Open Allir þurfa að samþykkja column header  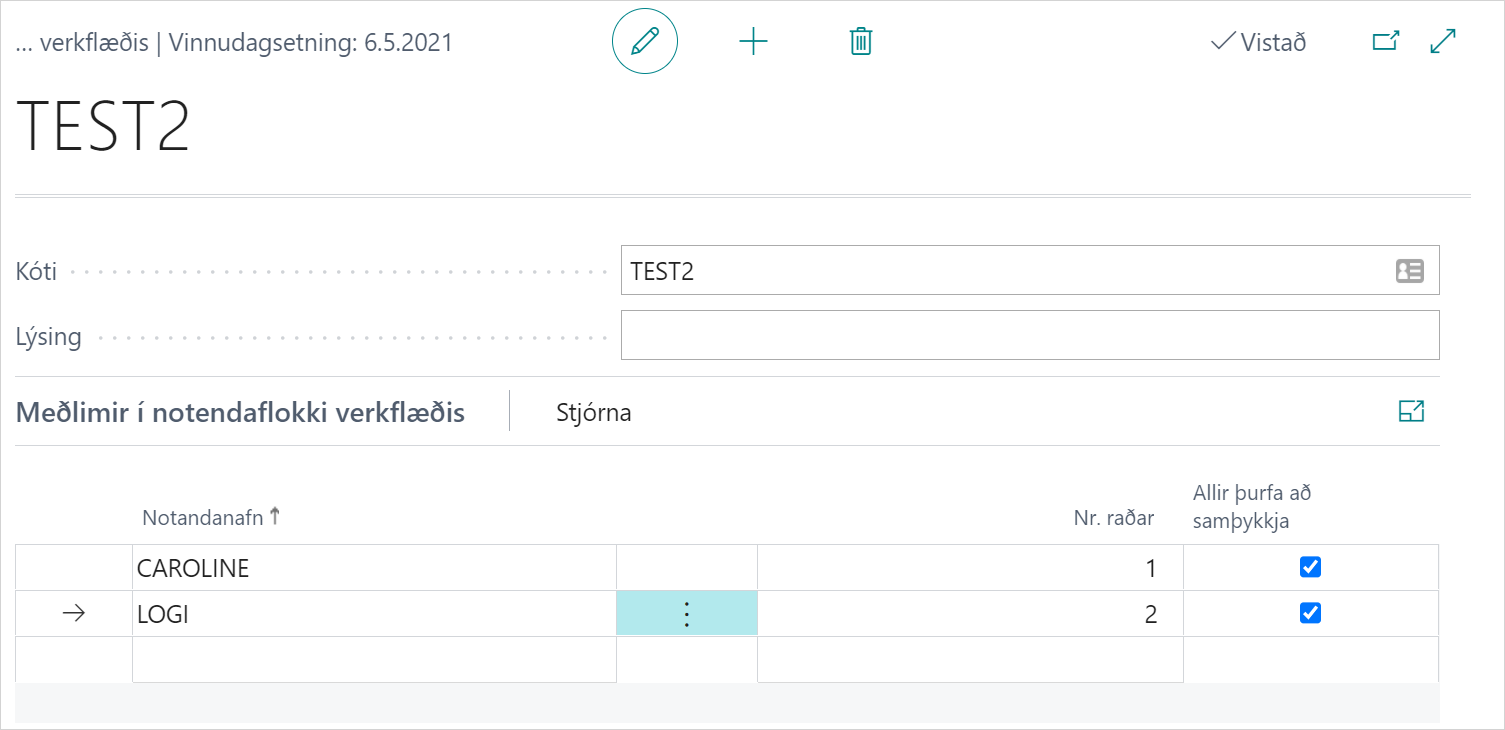(1252, 507)
